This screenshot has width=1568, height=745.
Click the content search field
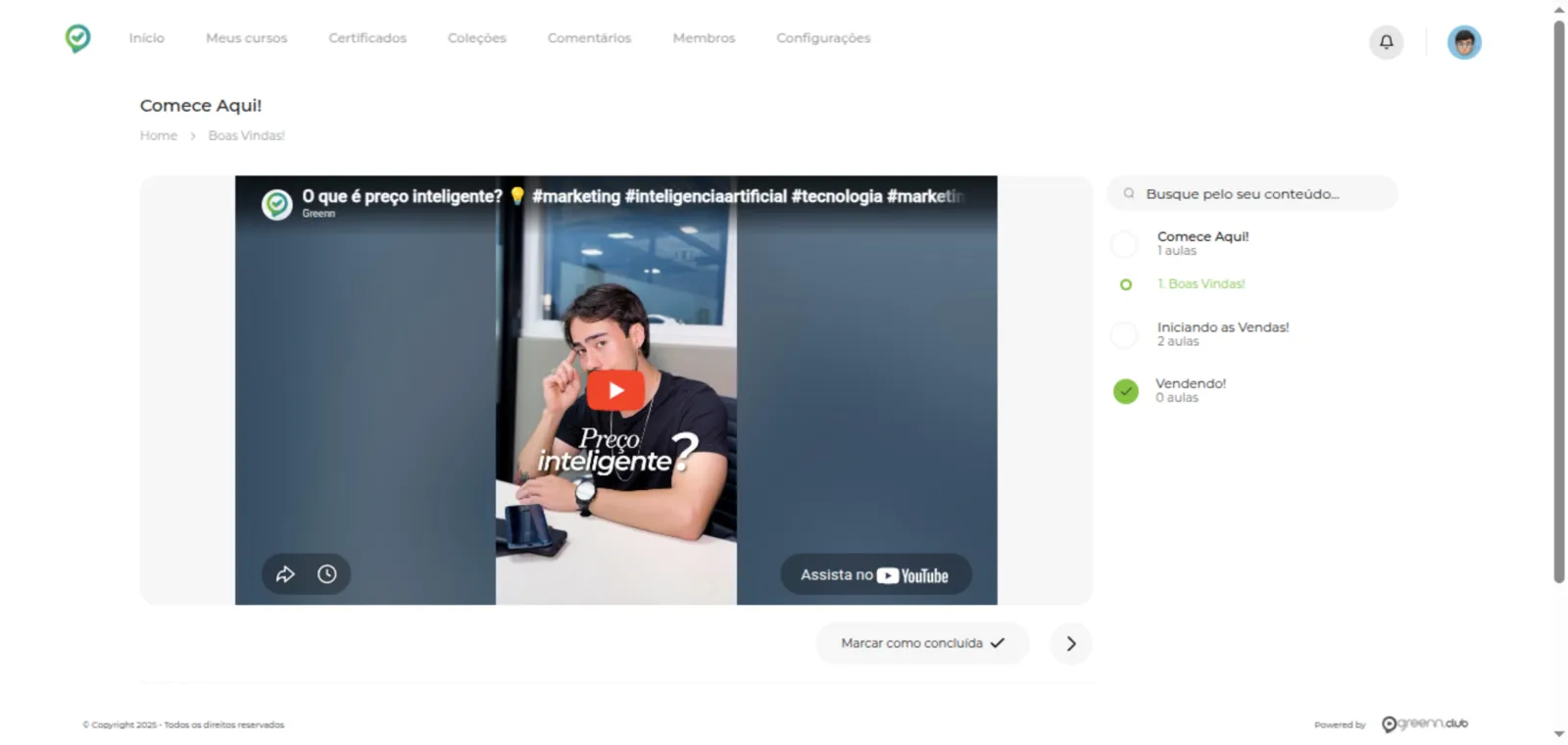tap(1252, 194)
